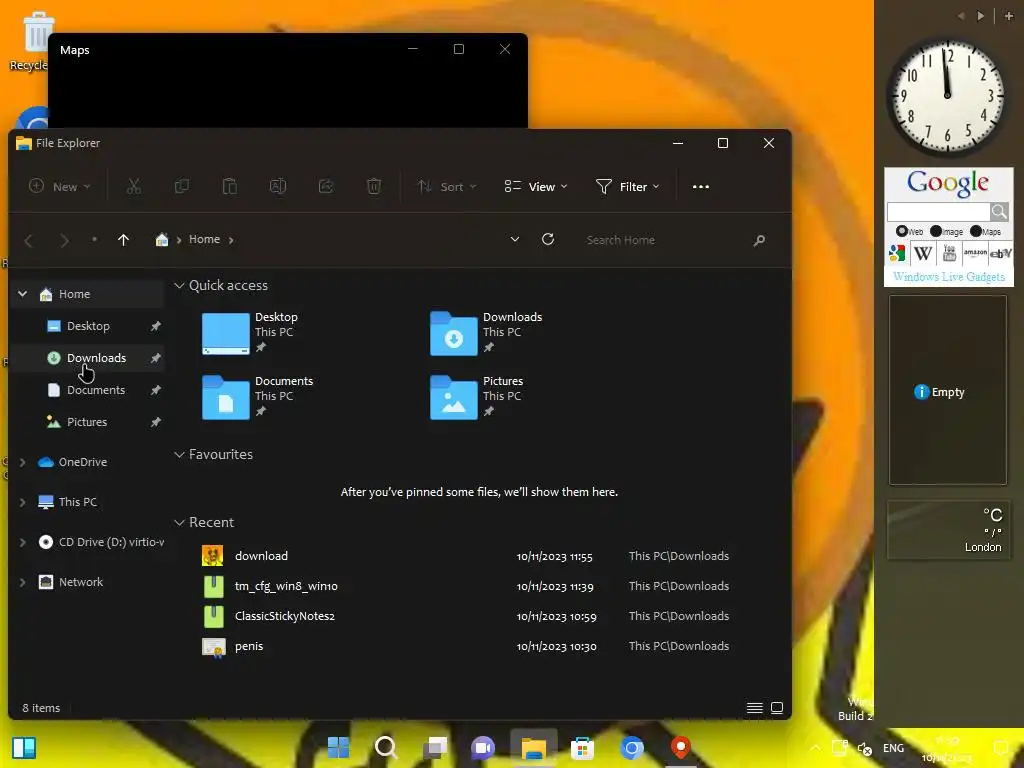
Task: Click the home icon in the address bar
Action: click(x=162, y=239)
